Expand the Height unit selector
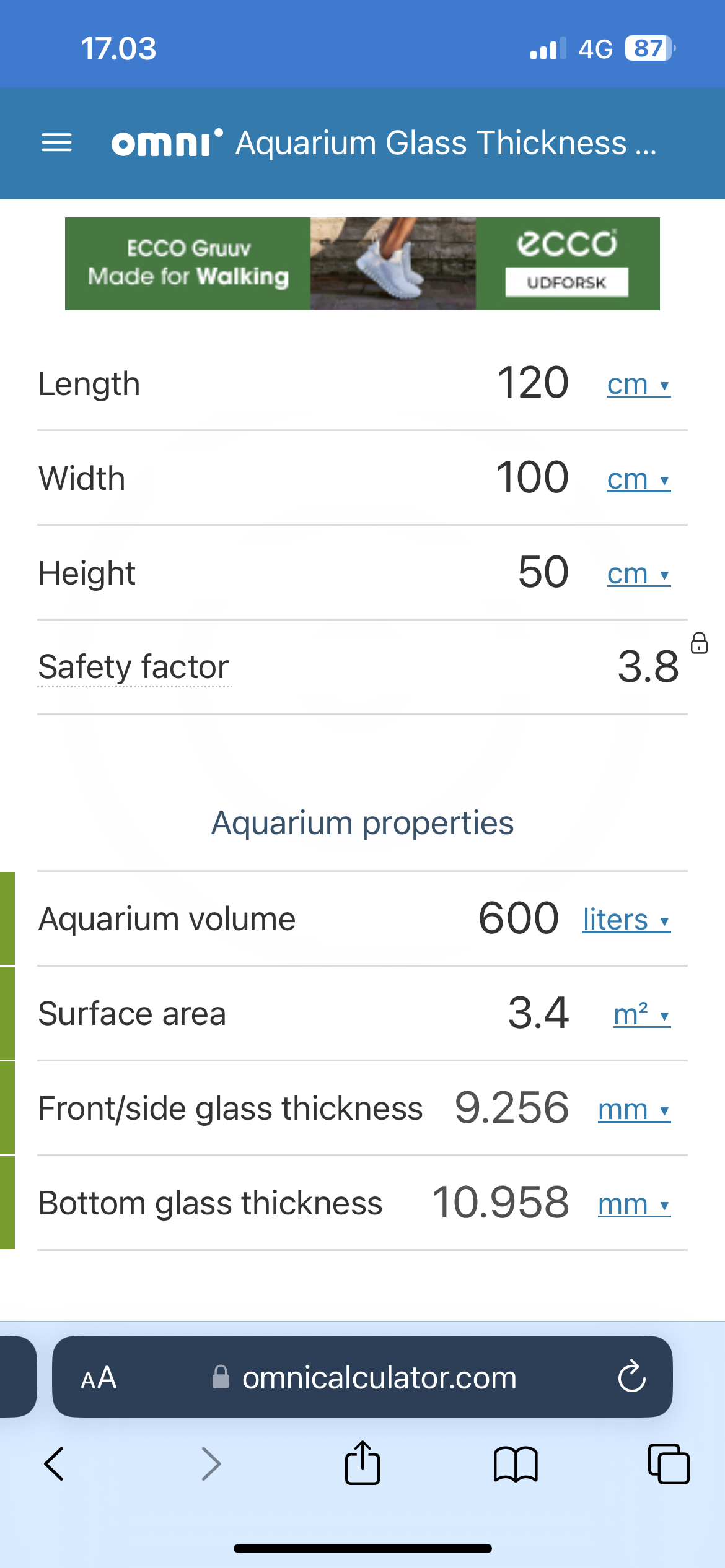 pos(638,574)
